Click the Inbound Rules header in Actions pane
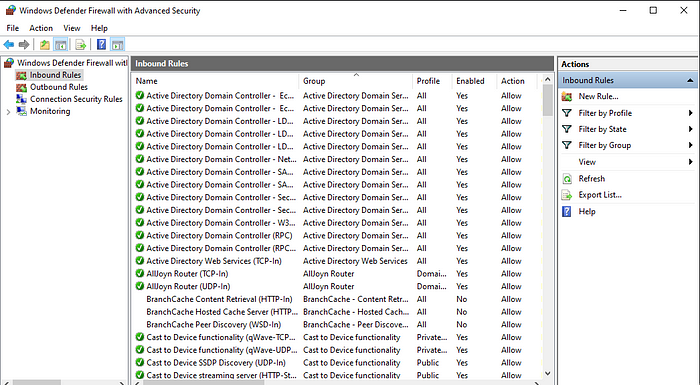The height and width of the screenshot is (385, 700). [x=627, y=80]
